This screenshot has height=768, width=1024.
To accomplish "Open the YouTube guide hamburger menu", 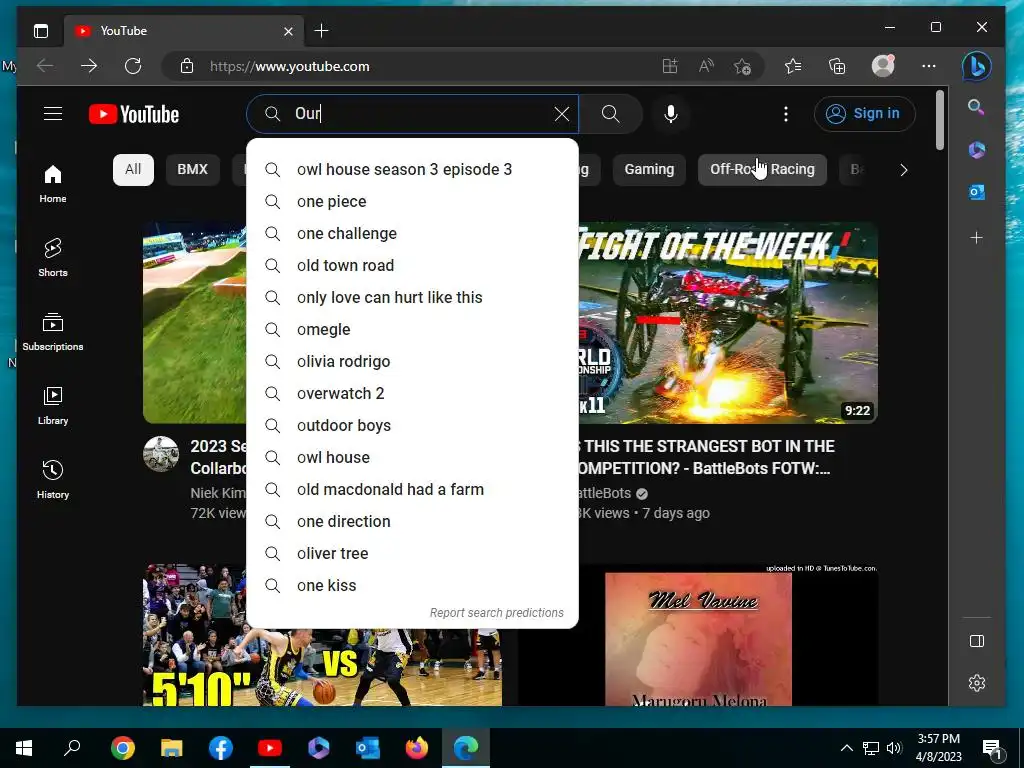I will click(x=53, y=114).
